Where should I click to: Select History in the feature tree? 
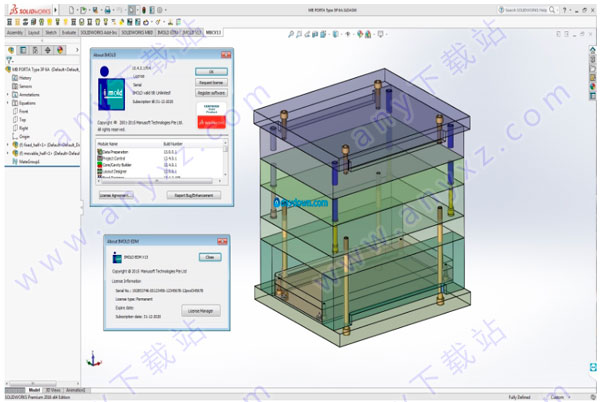(22, 78)
